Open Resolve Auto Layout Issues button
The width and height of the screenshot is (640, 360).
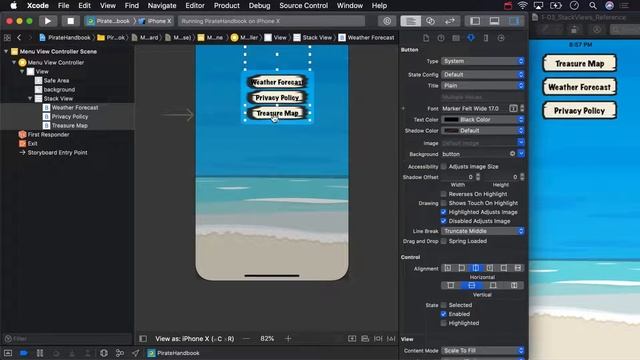(x=391, y=338)
